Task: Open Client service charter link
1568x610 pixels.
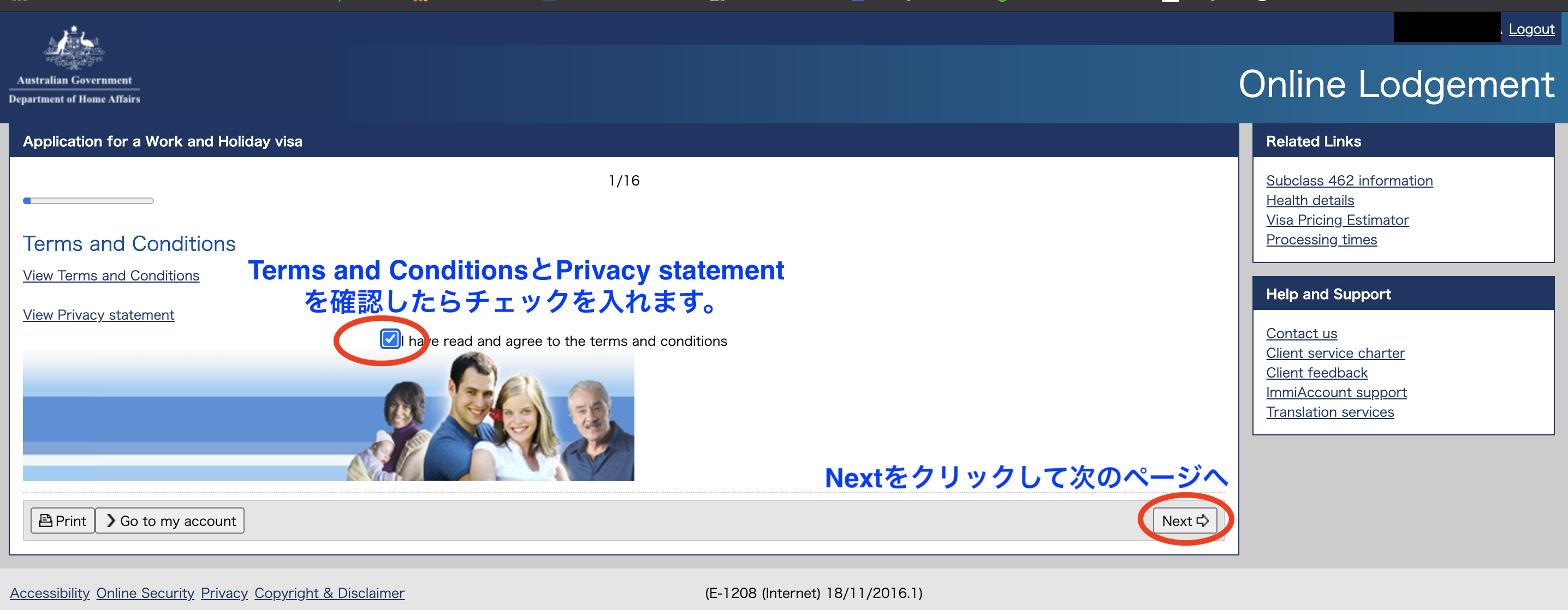Action: 1335,354
